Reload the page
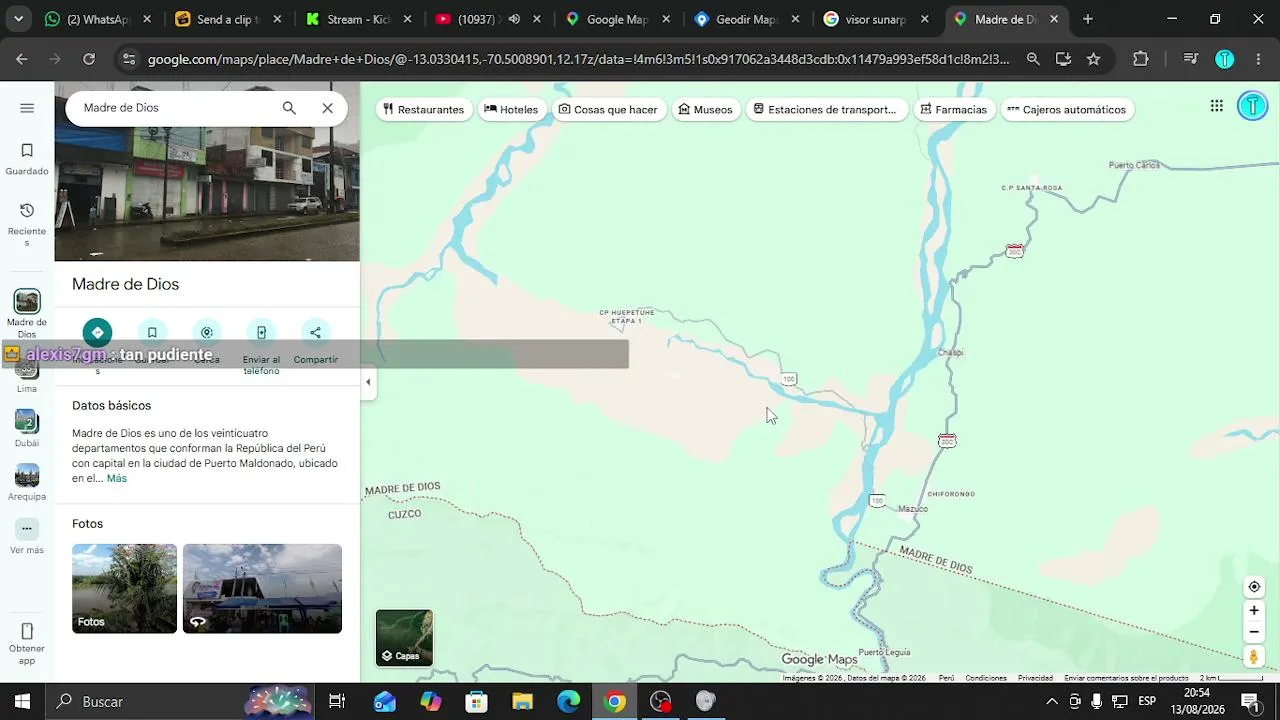The image size is (1280, 720). [89, 59]
